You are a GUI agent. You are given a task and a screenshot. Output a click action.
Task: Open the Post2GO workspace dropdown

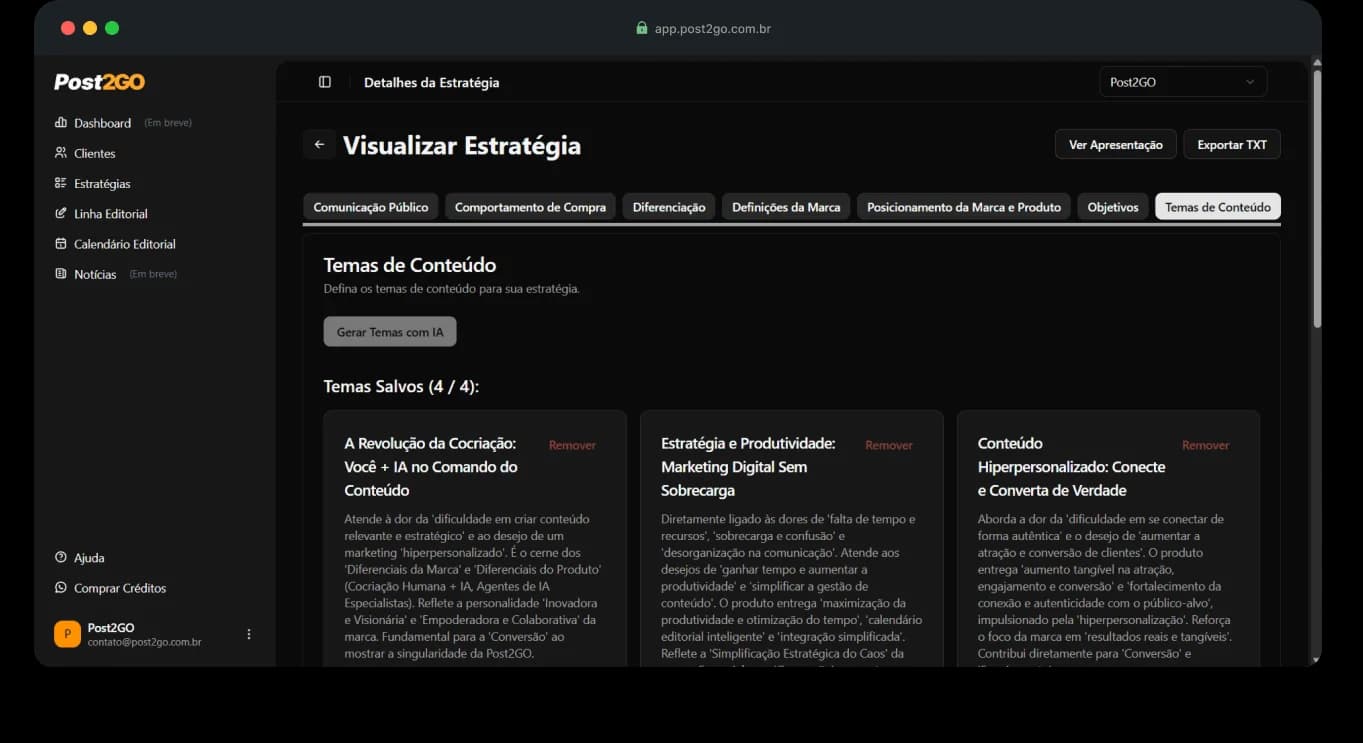pyautogui.click(x=1183, y=82)
